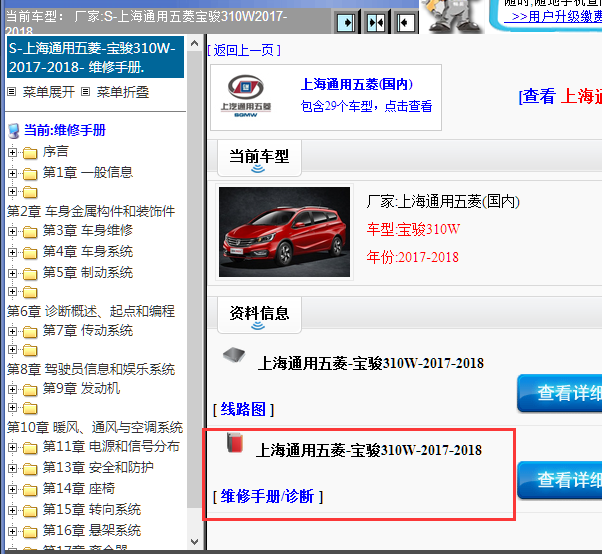Expand the 第14章 座椅 node
The width and height of the screenshot is (602, 554).
coord(12,489)
